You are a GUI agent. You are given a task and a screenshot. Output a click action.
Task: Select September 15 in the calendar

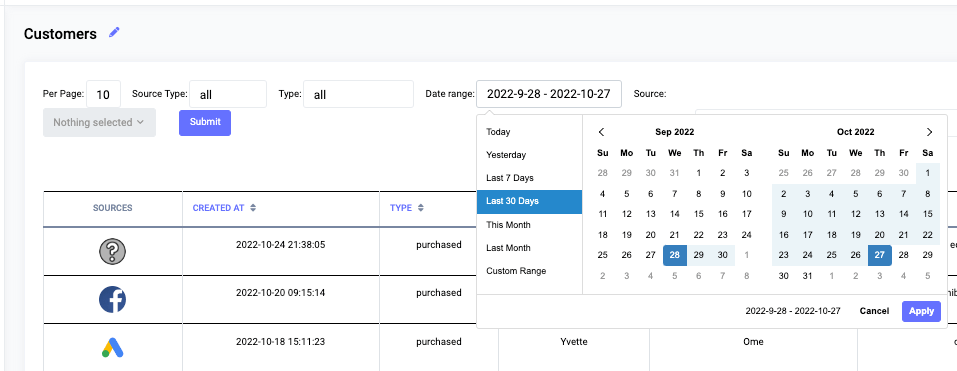tap(699, 214)
